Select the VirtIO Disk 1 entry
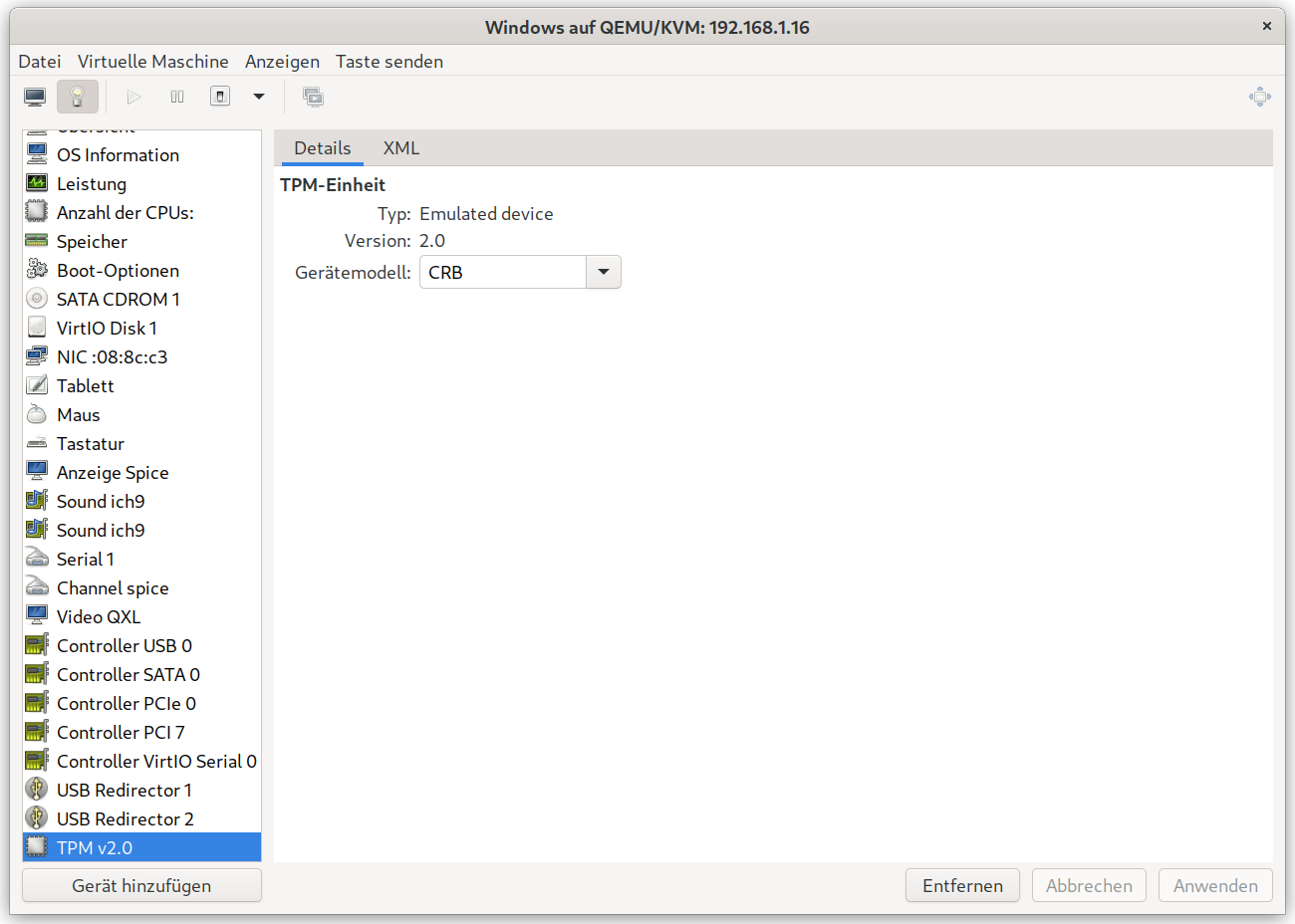 click(x=107, y=328)
